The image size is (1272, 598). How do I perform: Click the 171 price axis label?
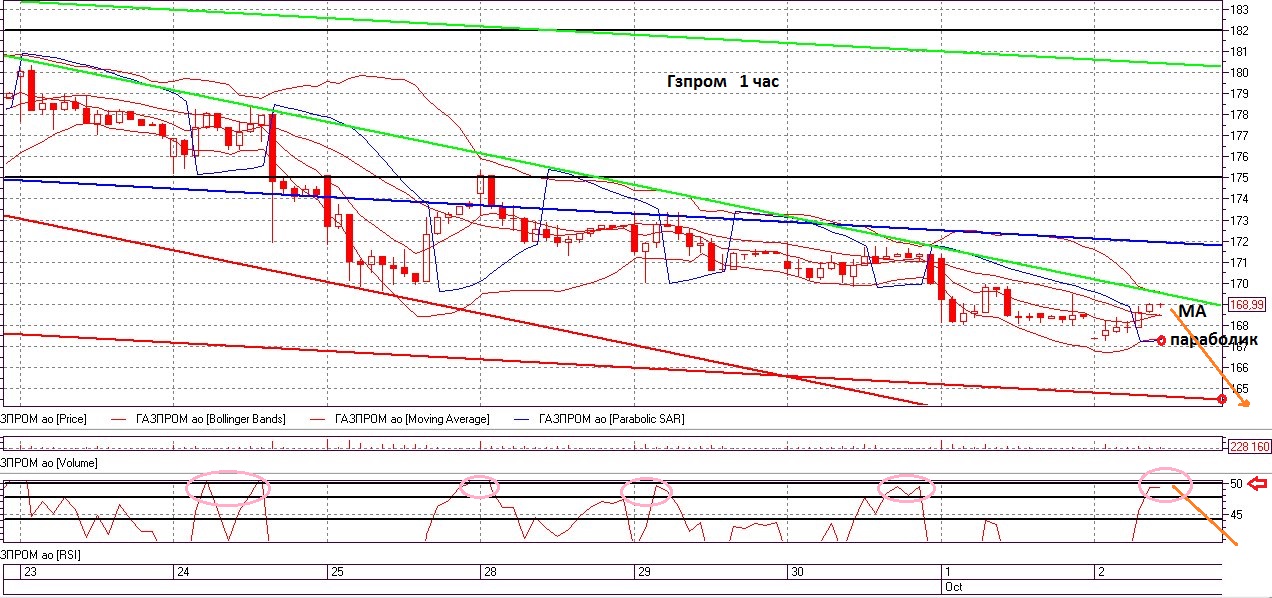click(x=1239, y=262)
